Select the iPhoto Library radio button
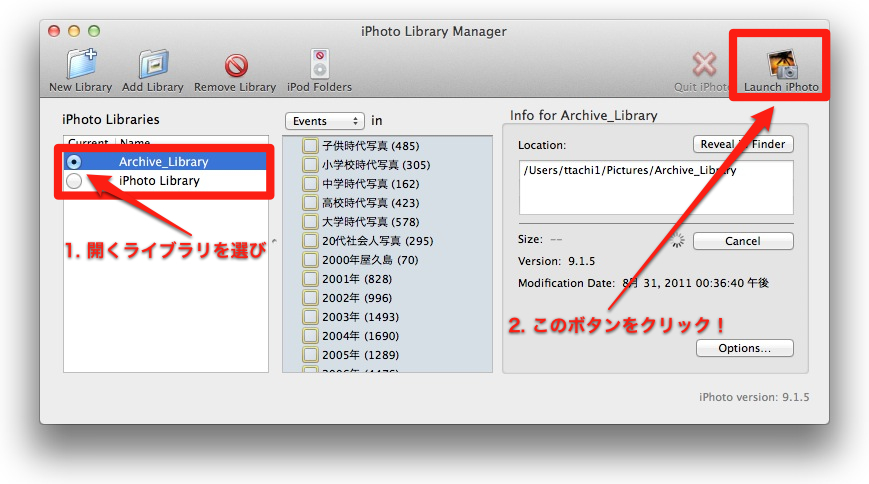 click(74, 181)
